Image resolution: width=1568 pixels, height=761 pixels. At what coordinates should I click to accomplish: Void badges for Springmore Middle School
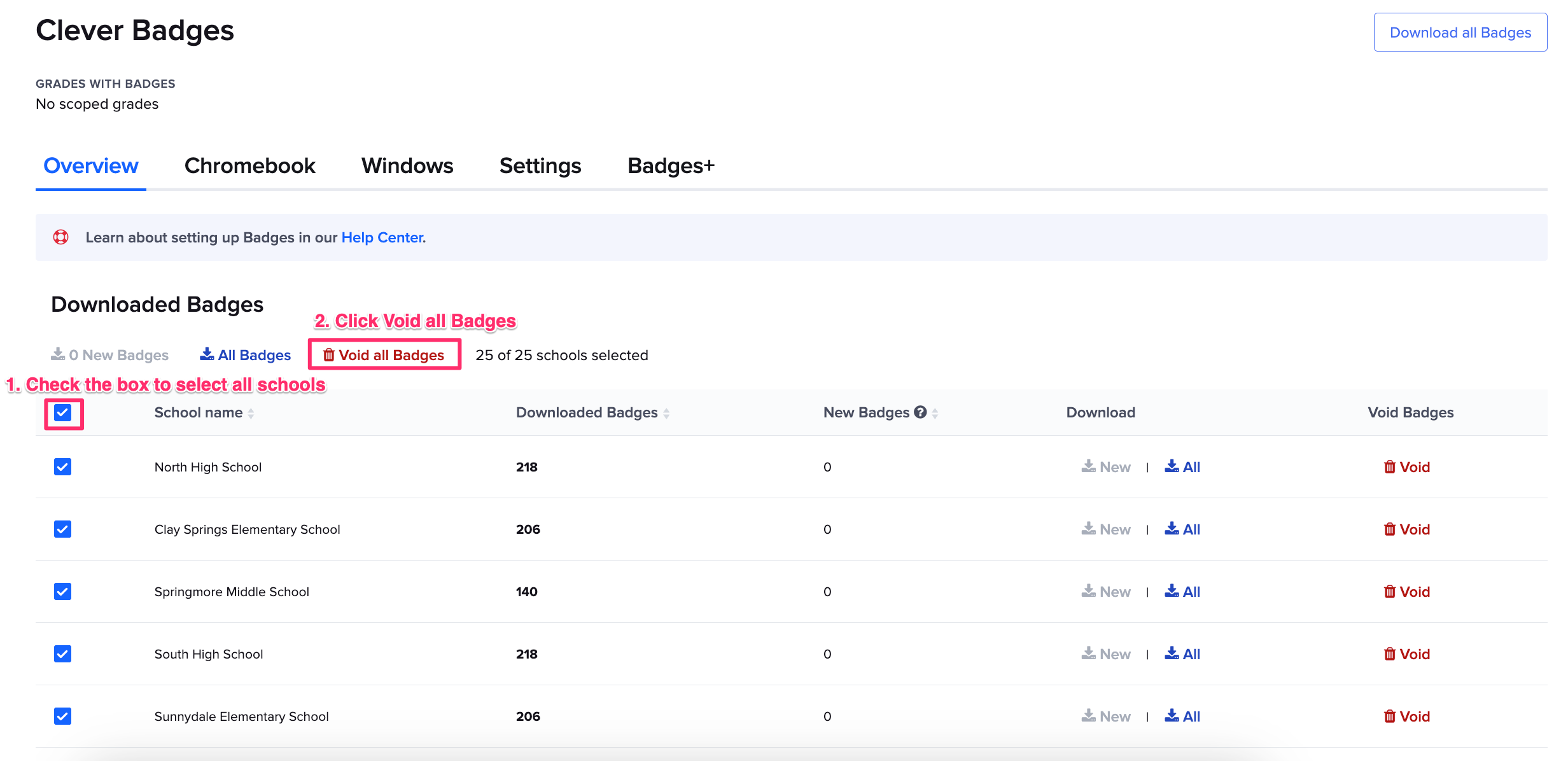coord(1407,592)
